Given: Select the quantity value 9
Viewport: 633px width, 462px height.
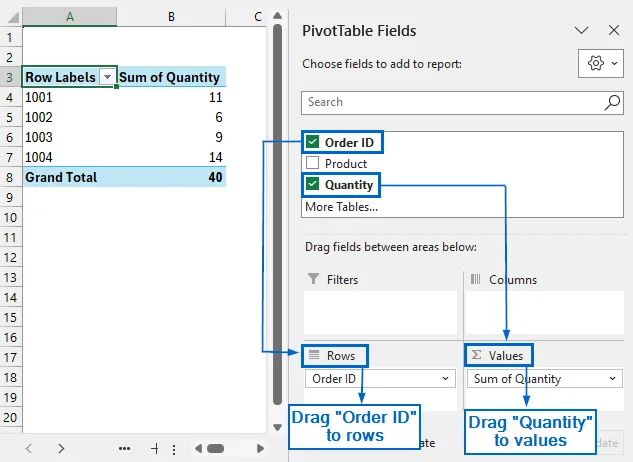Looking at the screenshot, I should click(x=171, y=137).
